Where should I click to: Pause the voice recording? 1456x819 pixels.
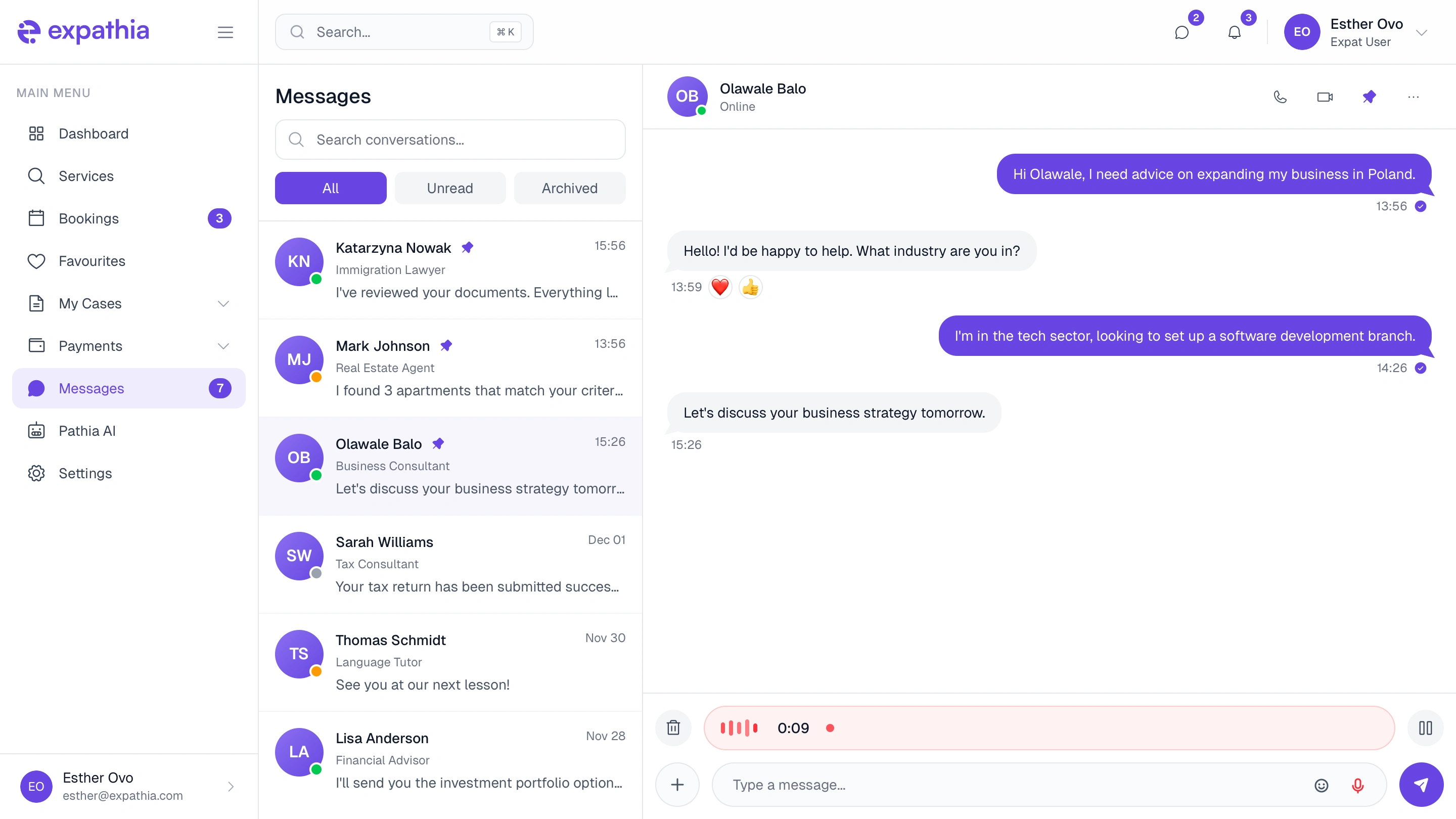(1425, 727)
